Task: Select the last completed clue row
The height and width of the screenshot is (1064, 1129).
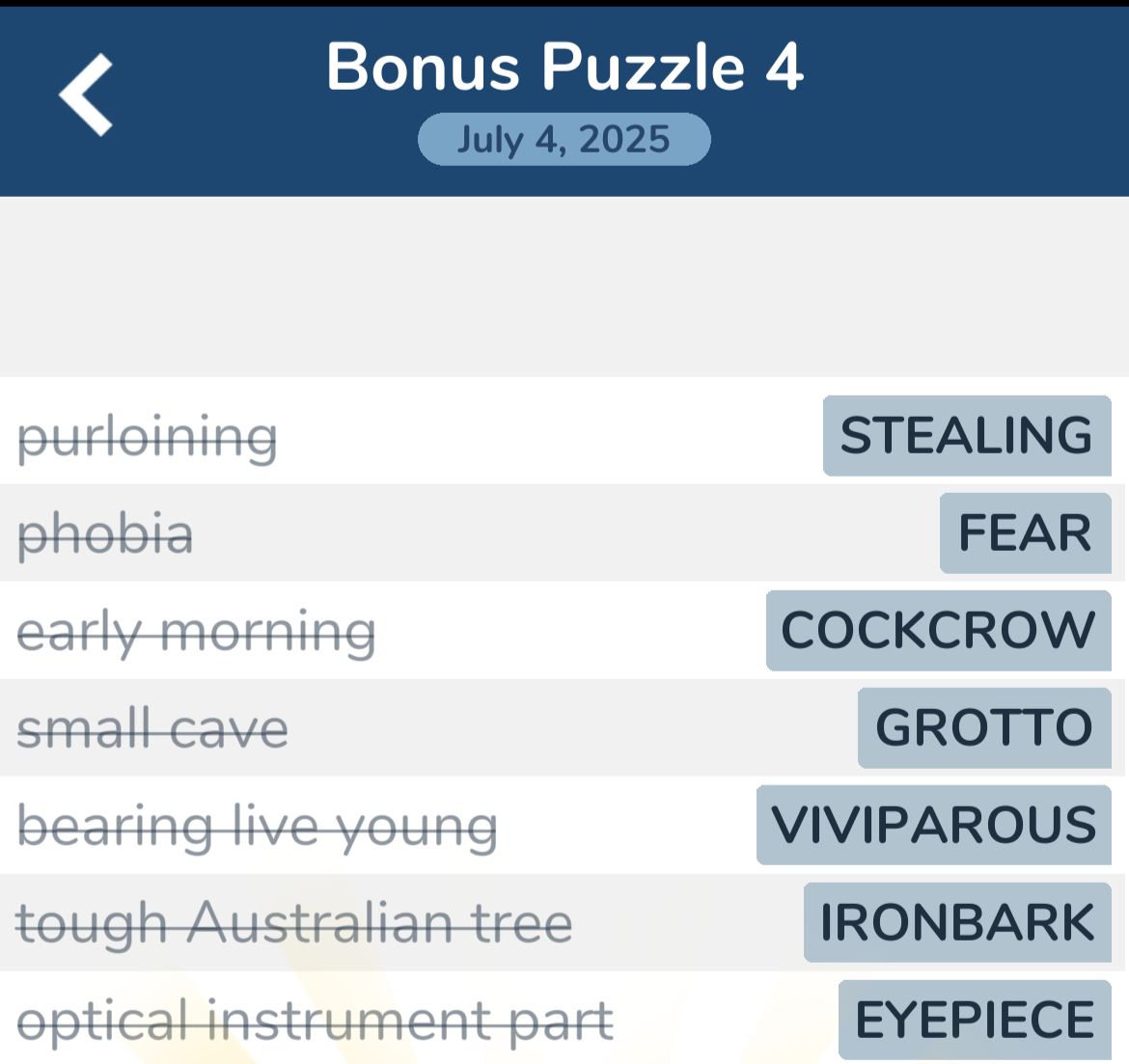Action: 564,1018
